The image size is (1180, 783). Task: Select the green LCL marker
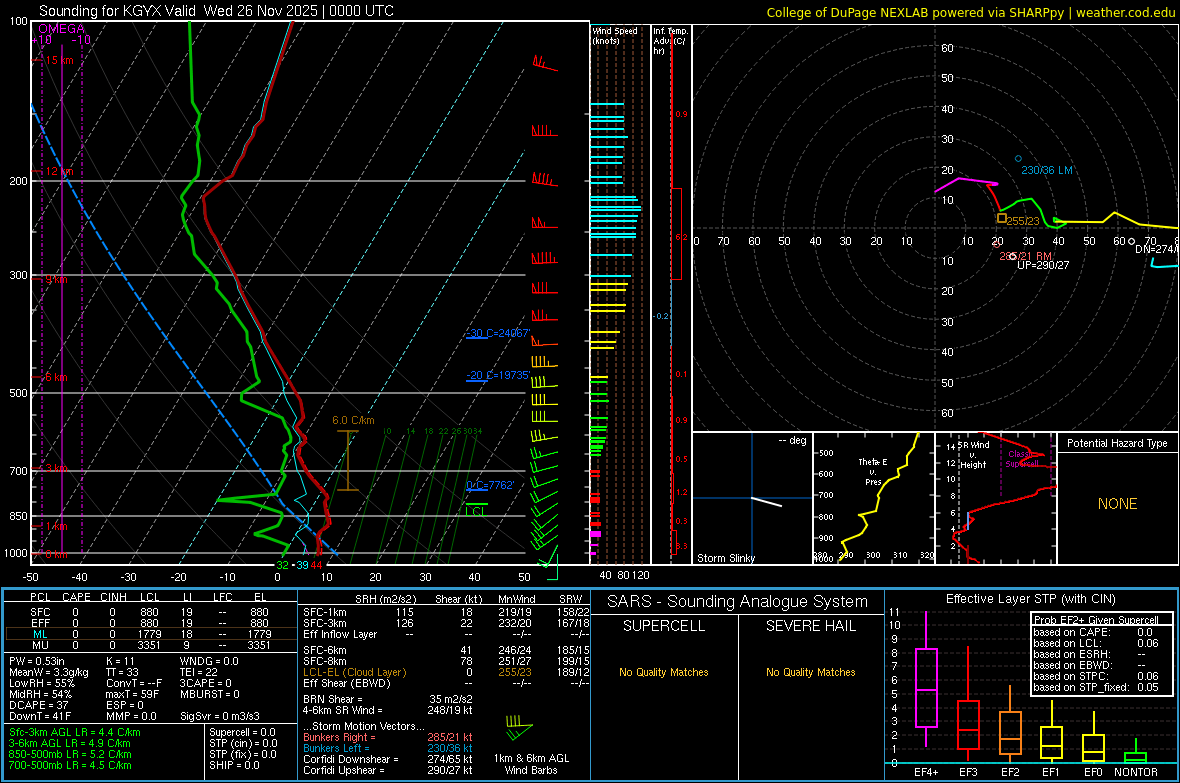click(x=476, y=510)
